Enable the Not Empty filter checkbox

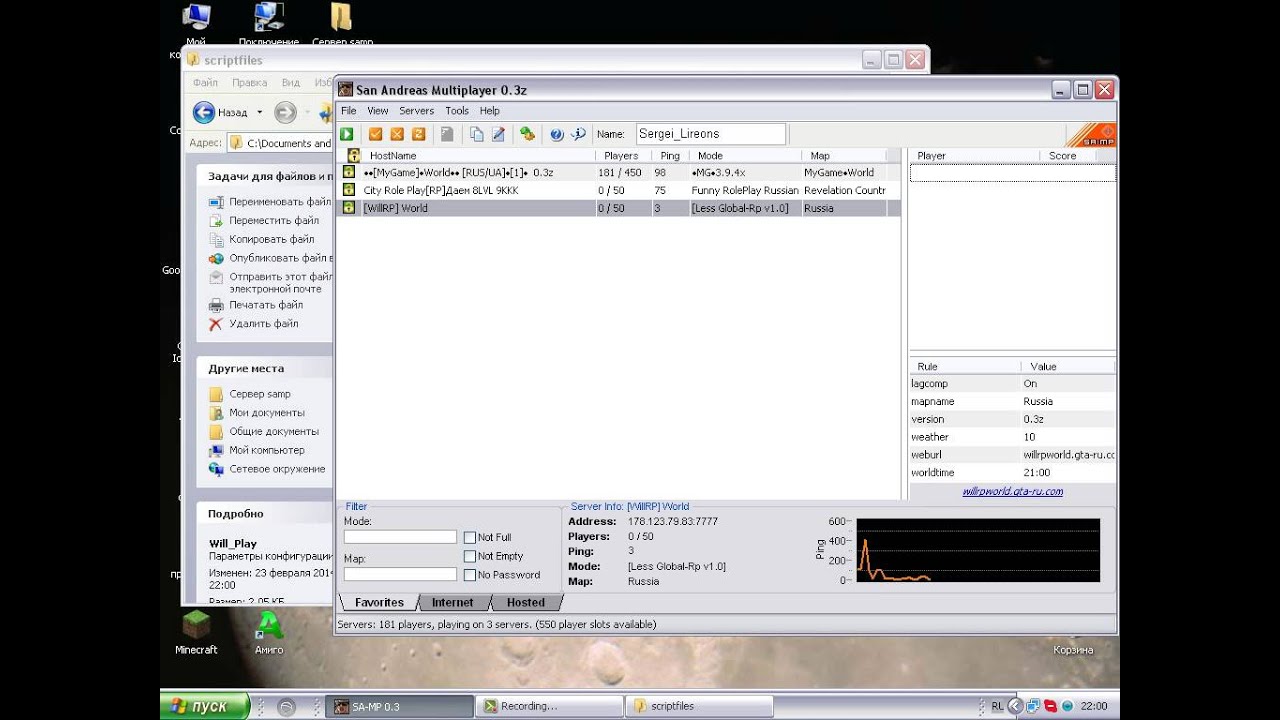(470, 556)
